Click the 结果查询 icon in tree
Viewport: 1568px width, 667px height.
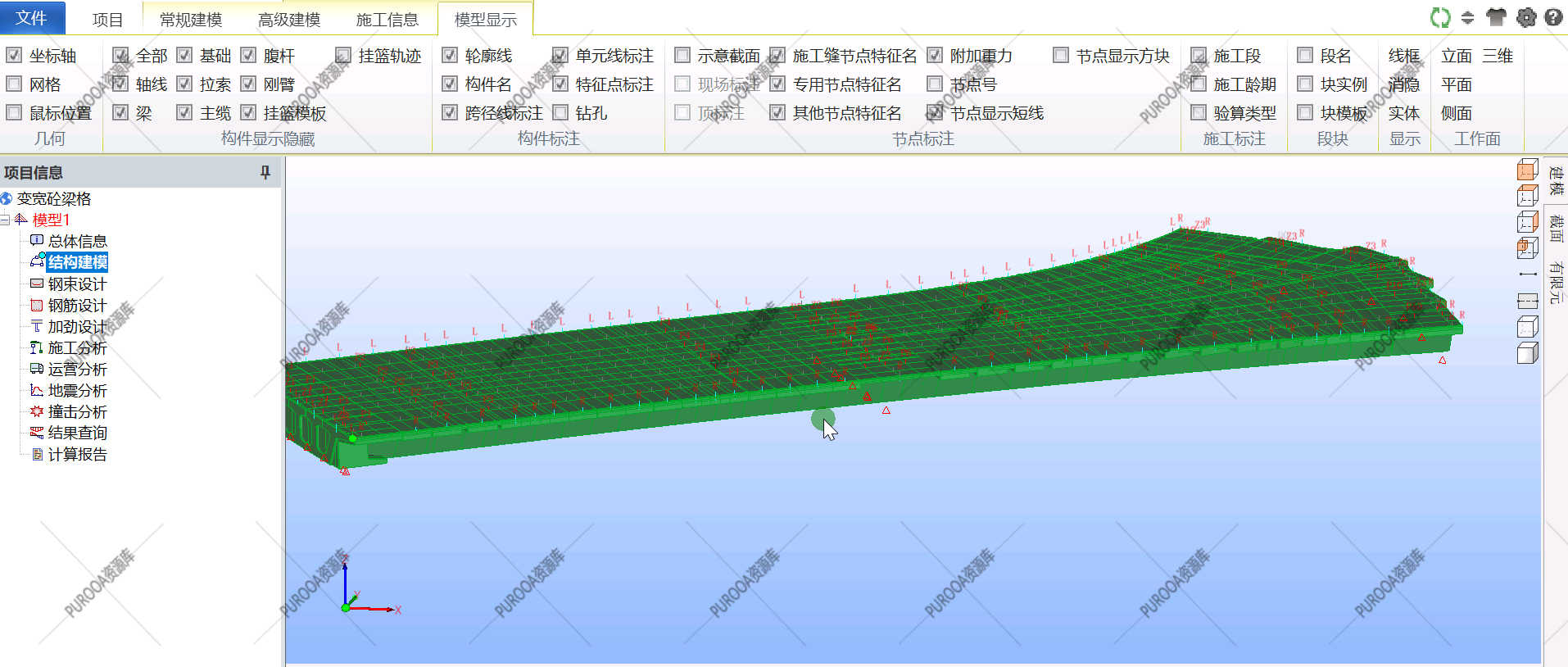pos(37,433)
